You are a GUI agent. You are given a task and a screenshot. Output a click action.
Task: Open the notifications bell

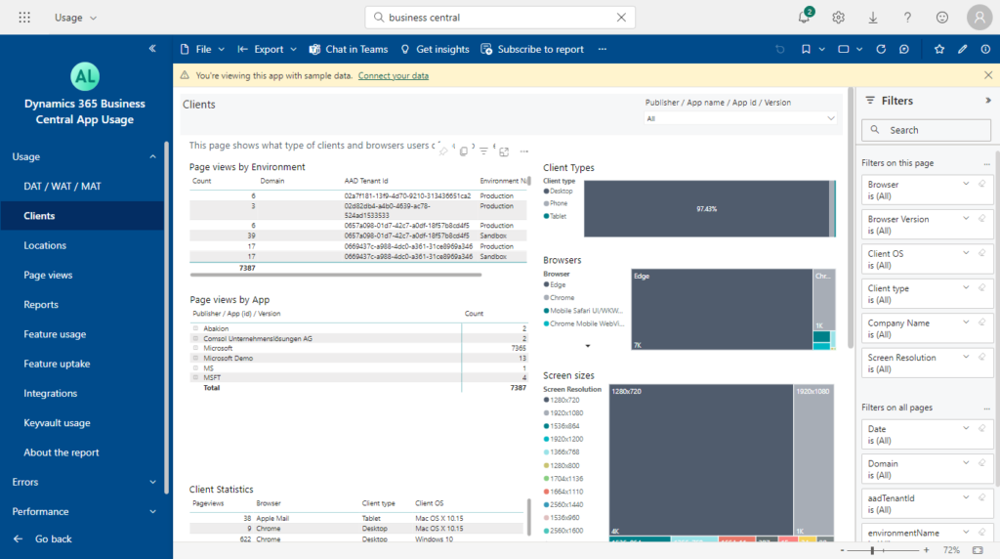(x=804, y=17)
